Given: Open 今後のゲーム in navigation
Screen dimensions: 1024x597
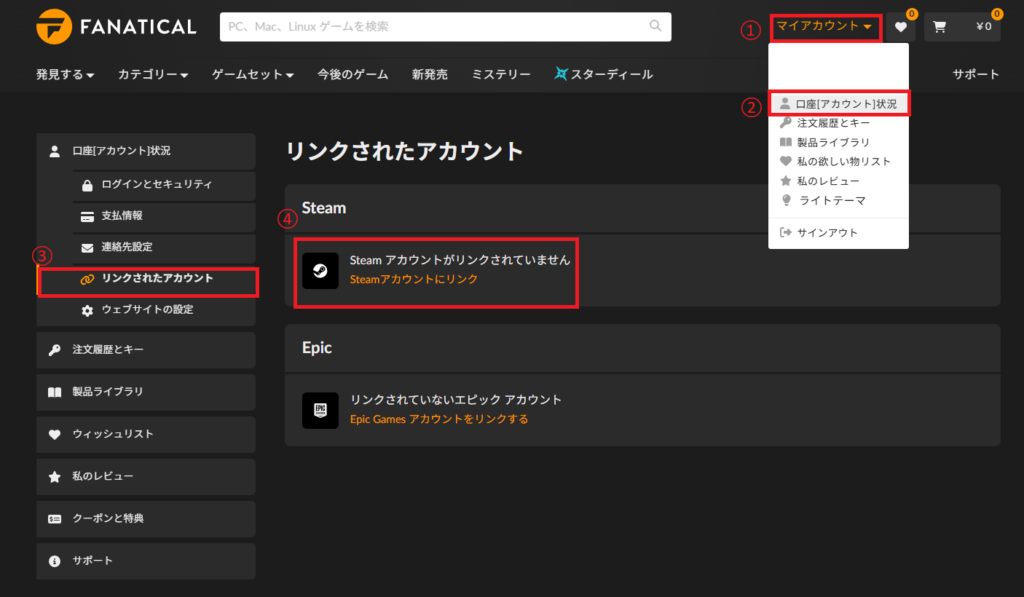Looking at the screenshot, I should click(x=353, y=74).
